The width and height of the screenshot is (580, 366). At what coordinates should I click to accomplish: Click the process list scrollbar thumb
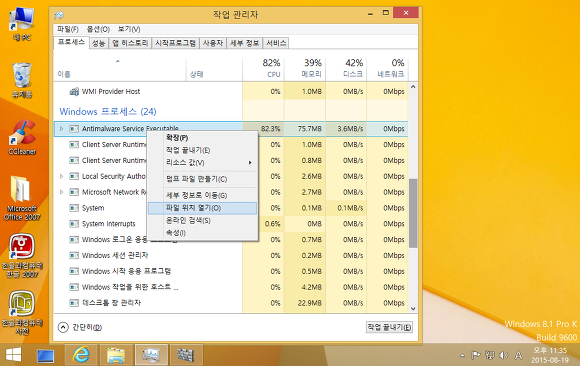413,213
